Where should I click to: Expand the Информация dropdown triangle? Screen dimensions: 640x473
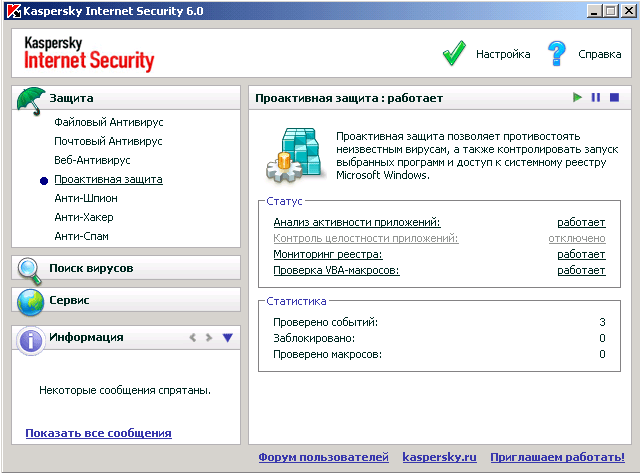tap(228, 338)
